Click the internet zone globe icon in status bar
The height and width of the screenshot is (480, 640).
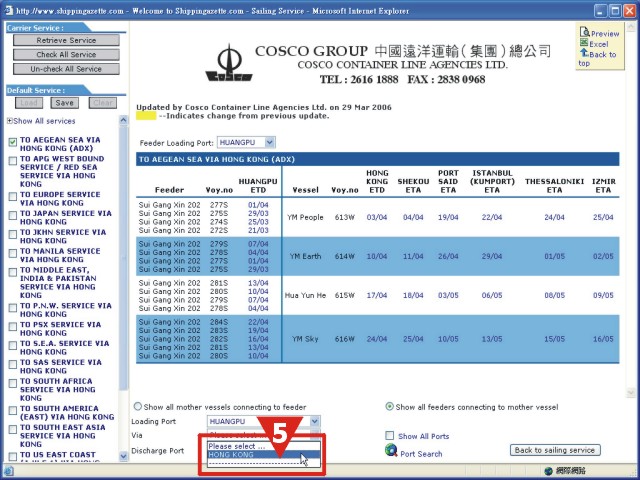pos(549,471)
